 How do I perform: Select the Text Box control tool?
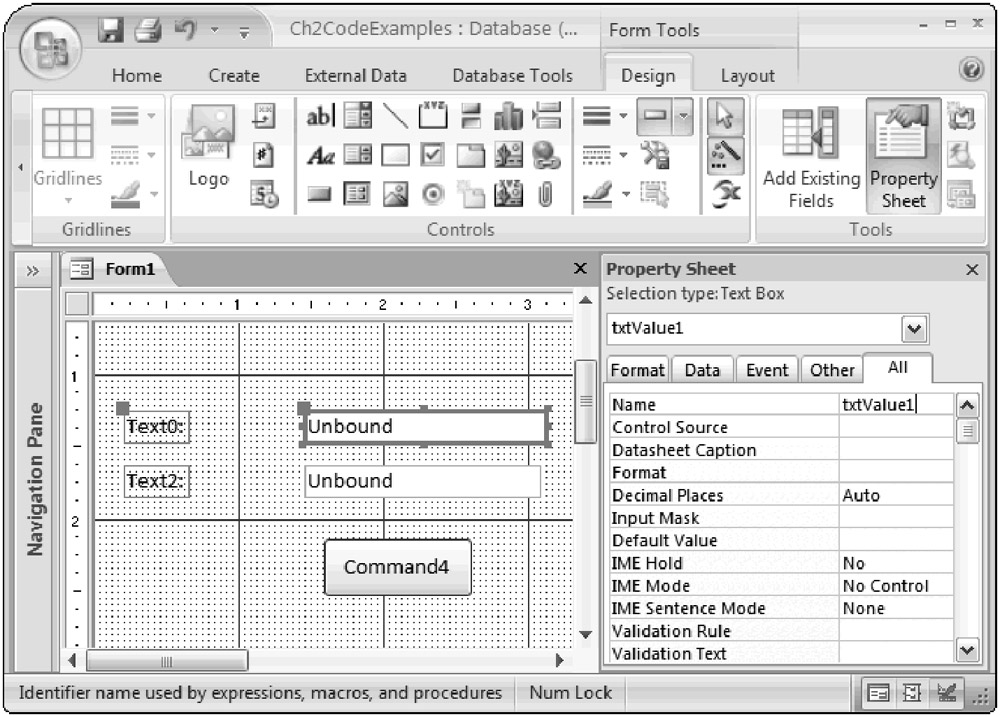coord(320,115)
